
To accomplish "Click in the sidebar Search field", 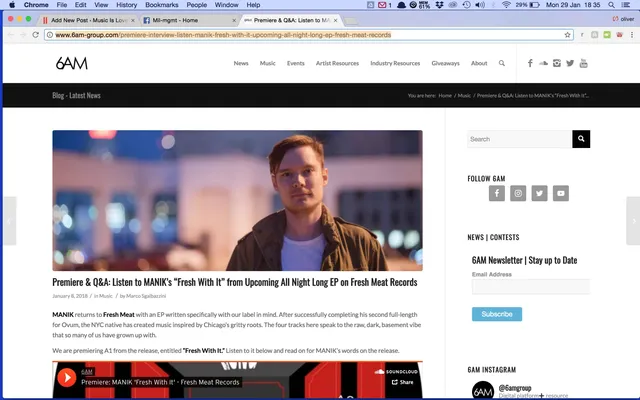I will (519, 139).
